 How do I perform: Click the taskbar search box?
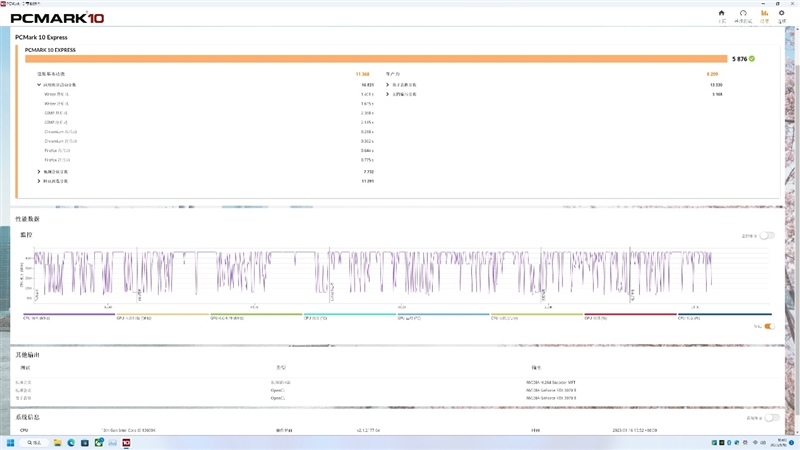(x=34, y=443)
